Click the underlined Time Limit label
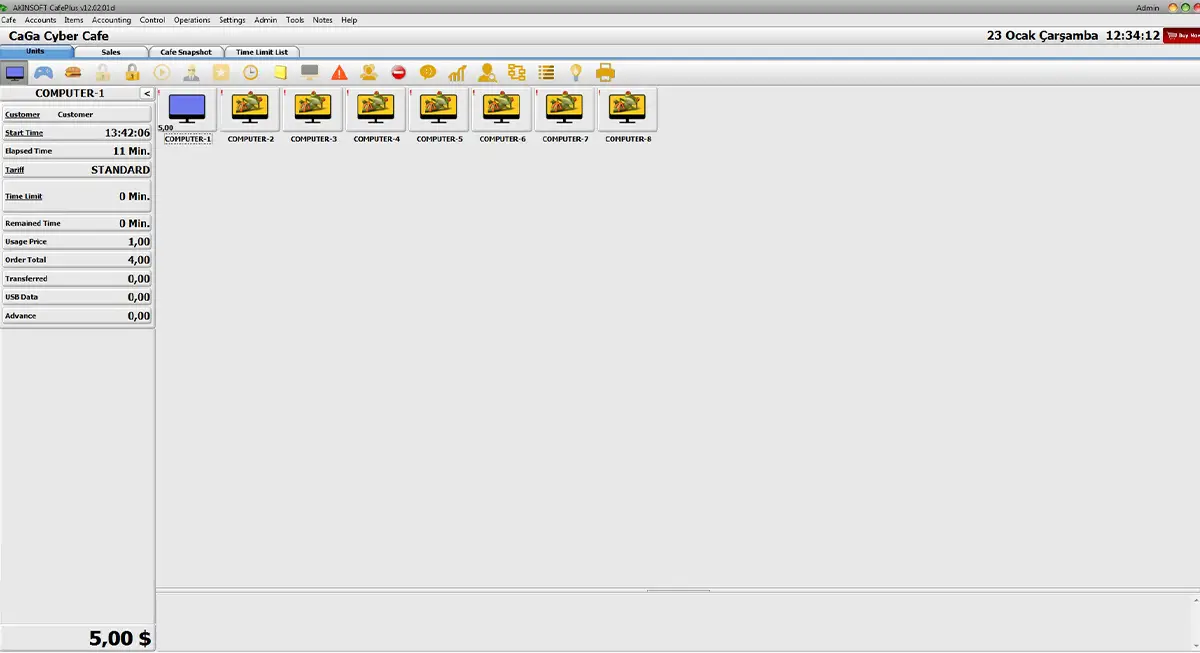 pos(24,197)
